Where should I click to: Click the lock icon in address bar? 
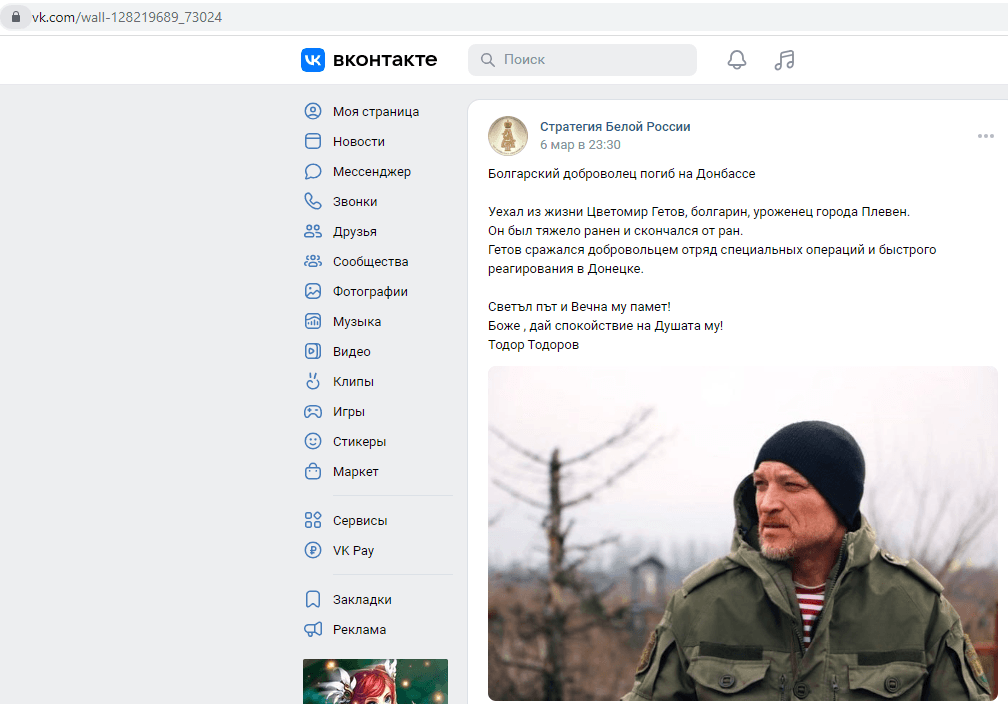pos(16,17)
